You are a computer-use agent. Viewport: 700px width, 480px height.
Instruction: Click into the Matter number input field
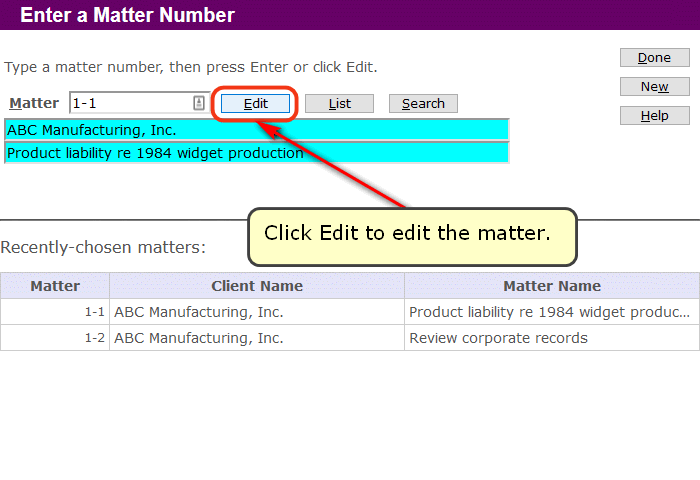point(130,103)
